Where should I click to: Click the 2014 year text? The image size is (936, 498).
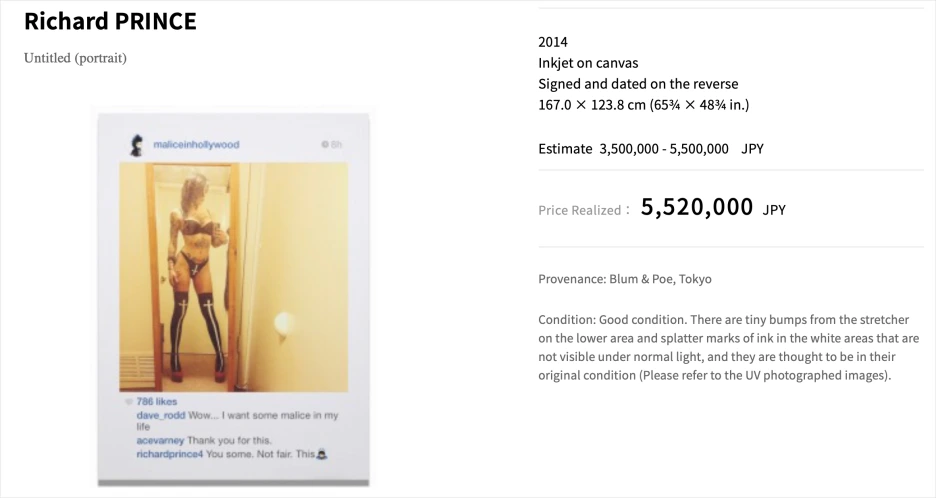tap(553, 42)
